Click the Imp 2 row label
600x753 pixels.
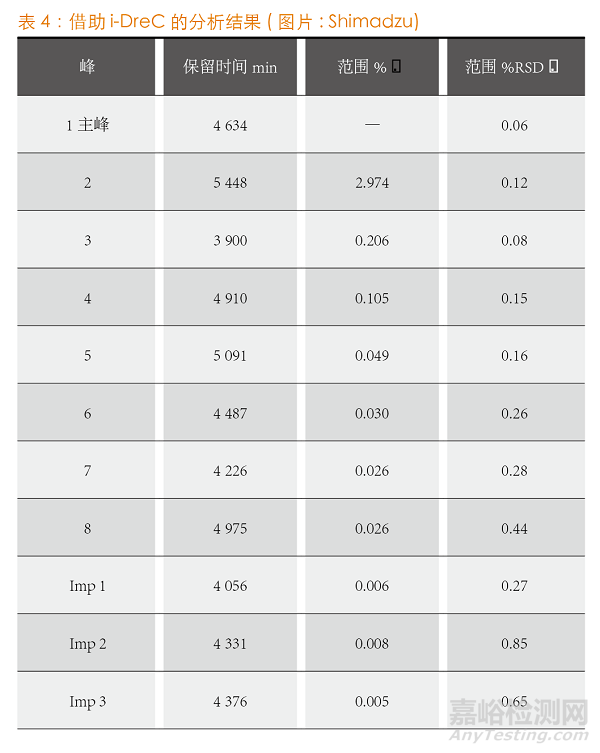[87, 644]
